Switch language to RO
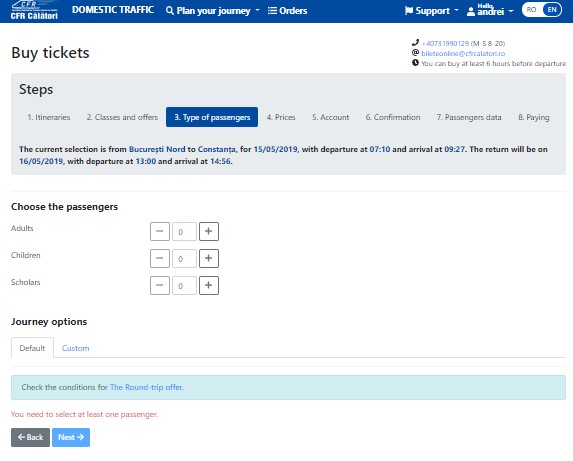 (531, 10)
